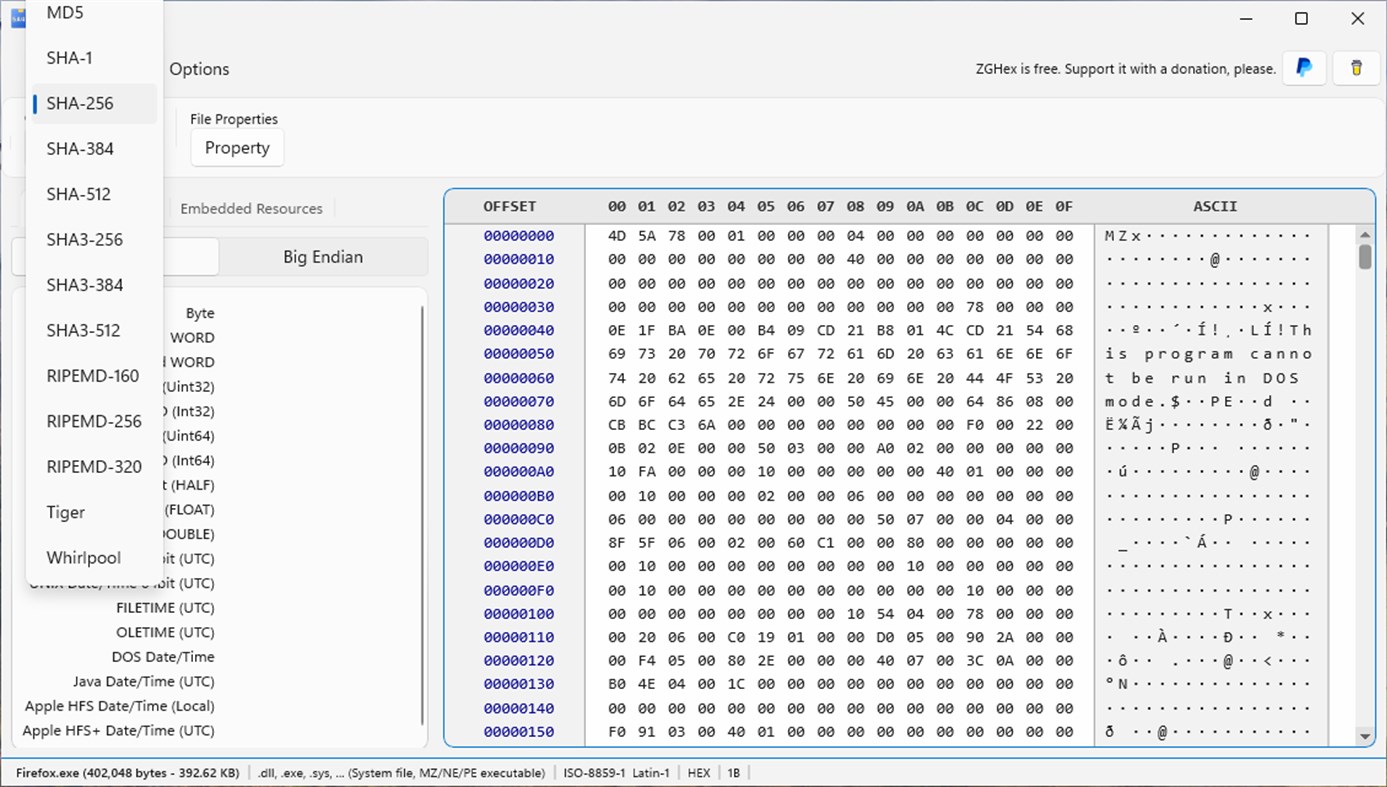Open the Options menu
The width and height of the screenshot is (1387, 787).
coord(199,69)
